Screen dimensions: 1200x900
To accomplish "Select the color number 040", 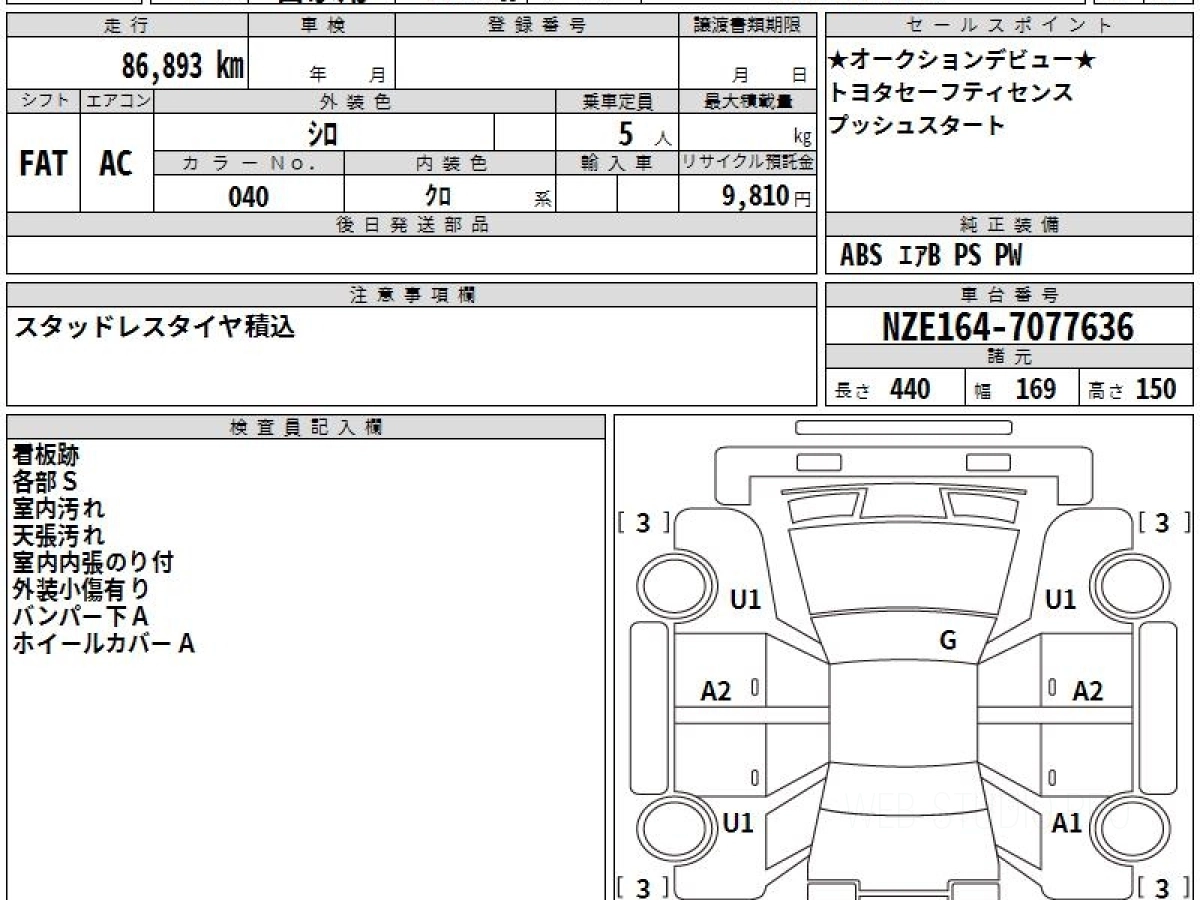I will tap(249, 196).
